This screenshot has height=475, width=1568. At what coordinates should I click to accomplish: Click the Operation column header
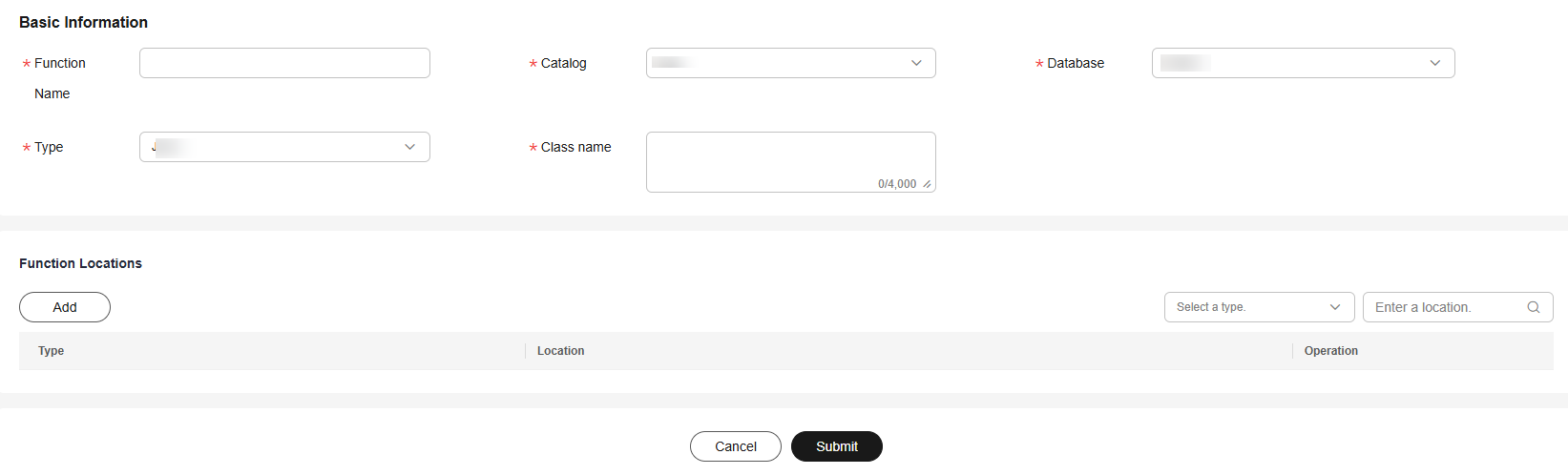point(1330,351)
